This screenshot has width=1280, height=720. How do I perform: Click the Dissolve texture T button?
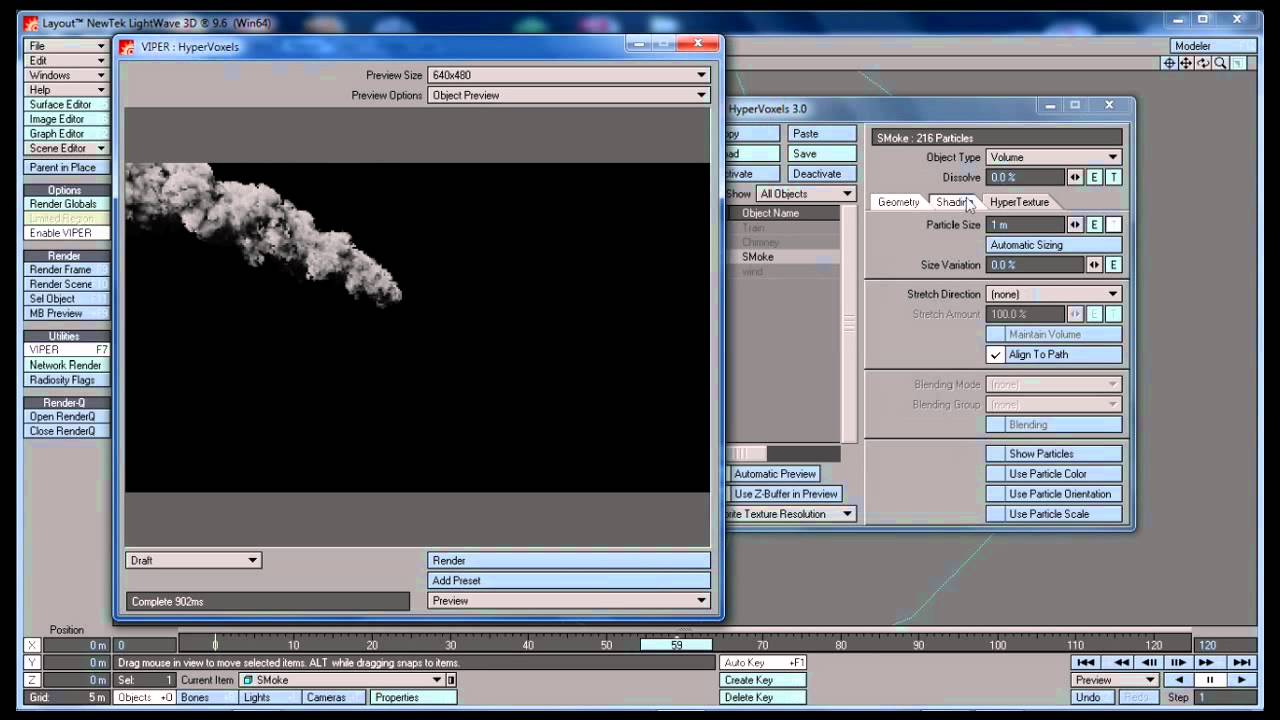point(1113,177)
